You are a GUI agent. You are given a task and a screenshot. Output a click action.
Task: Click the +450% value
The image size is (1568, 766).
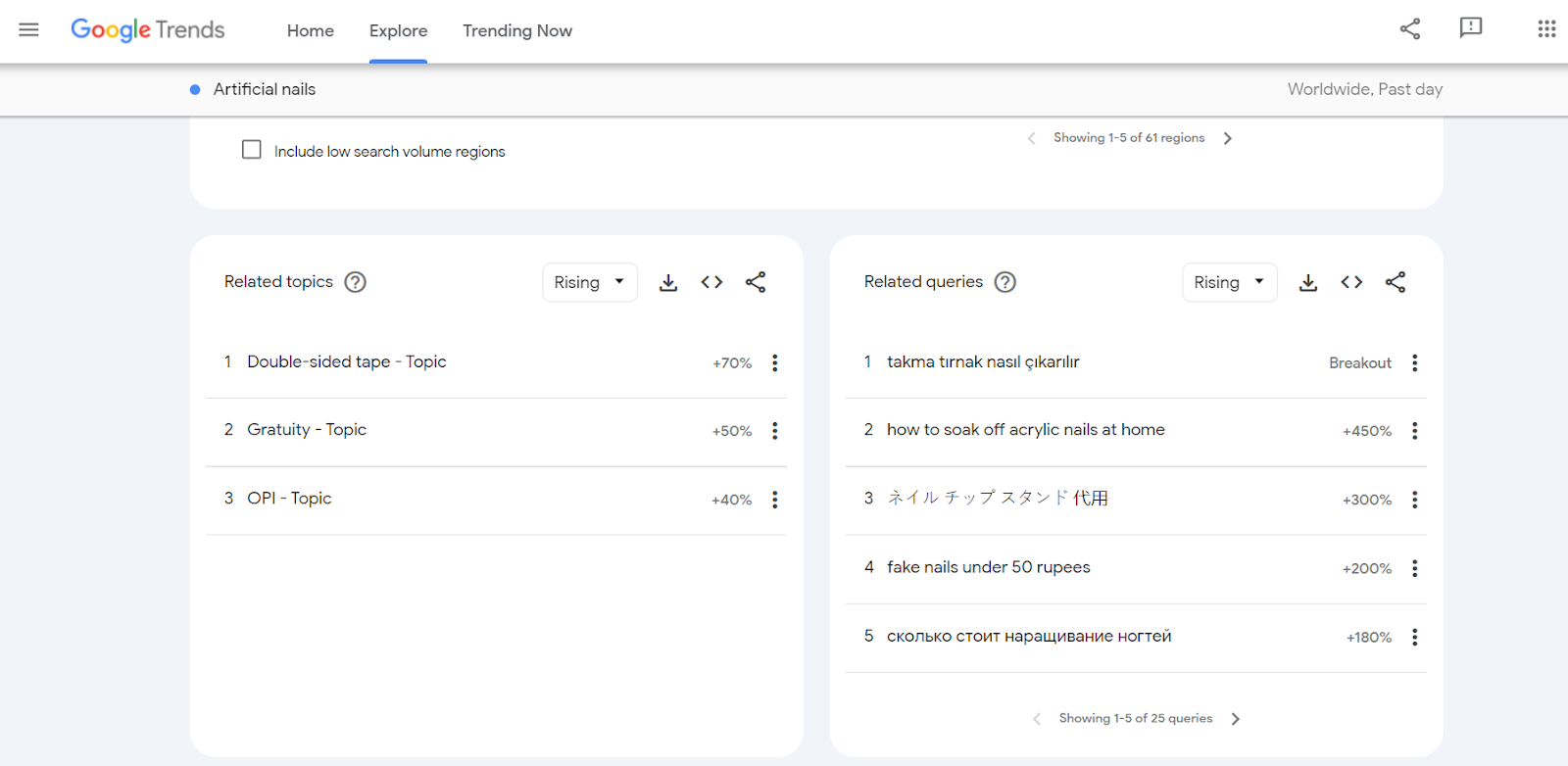[1367, 431]
